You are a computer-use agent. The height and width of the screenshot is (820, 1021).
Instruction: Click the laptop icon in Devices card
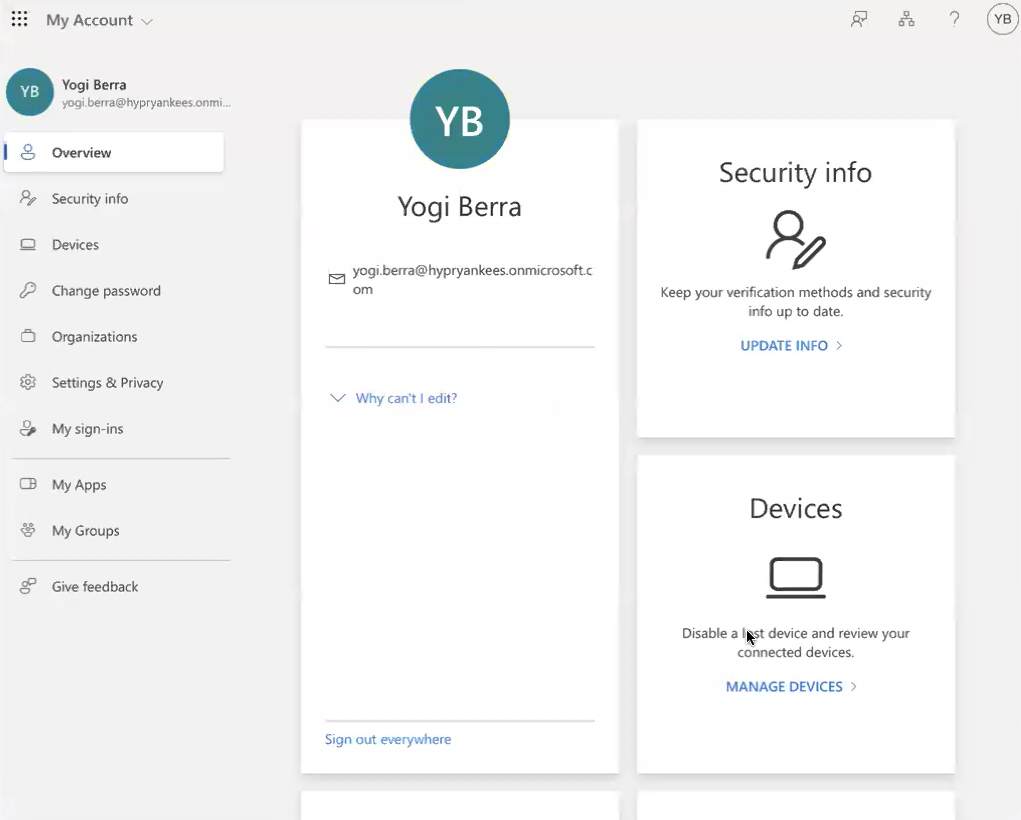click(x=795, y=577)
